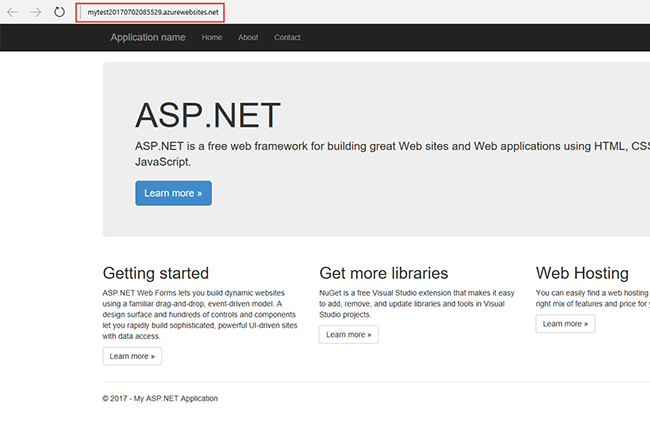Click the browser back arrow

(x=12, y=12)
